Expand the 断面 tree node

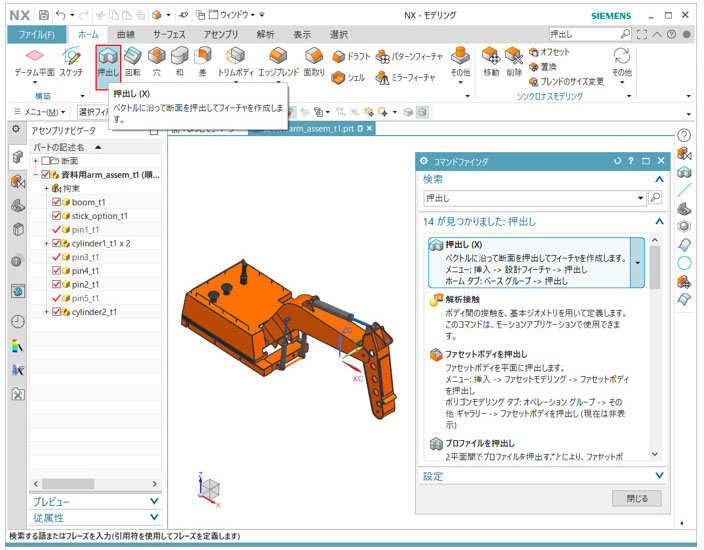[x=35, y=161]
